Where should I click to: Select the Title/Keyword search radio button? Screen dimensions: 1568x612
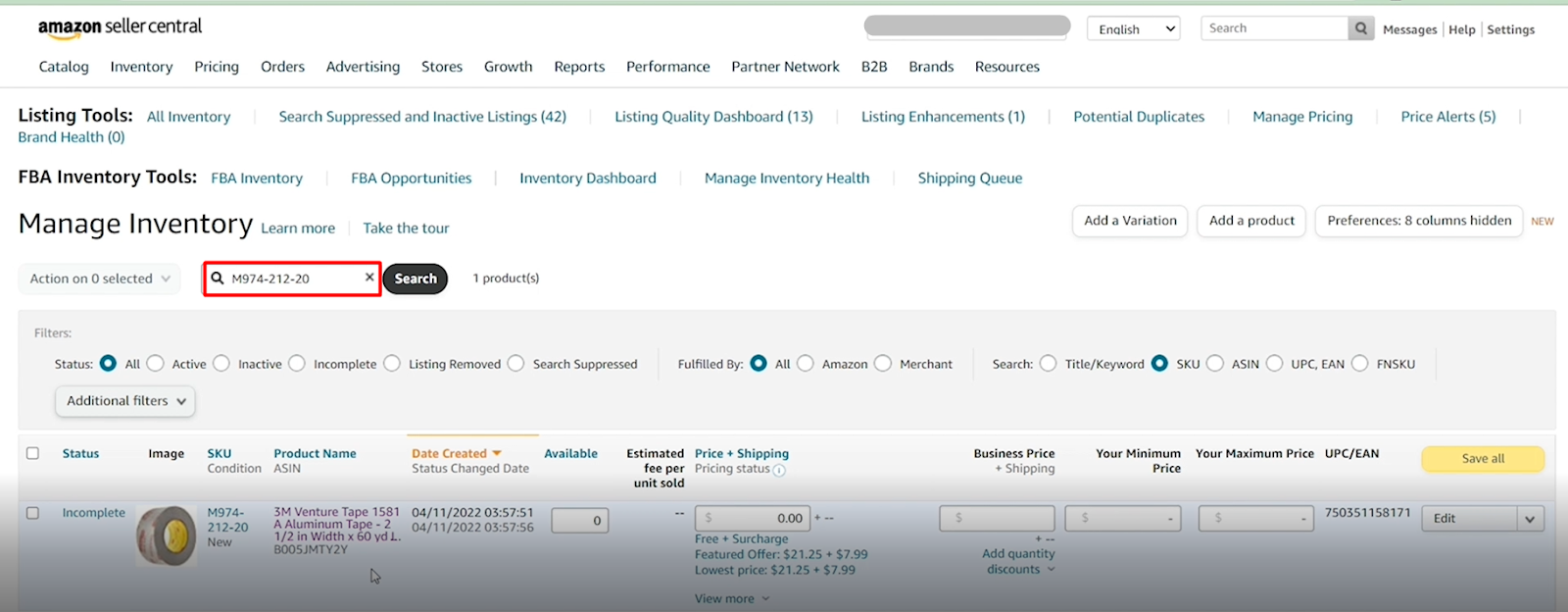[x=1049, y=364]
